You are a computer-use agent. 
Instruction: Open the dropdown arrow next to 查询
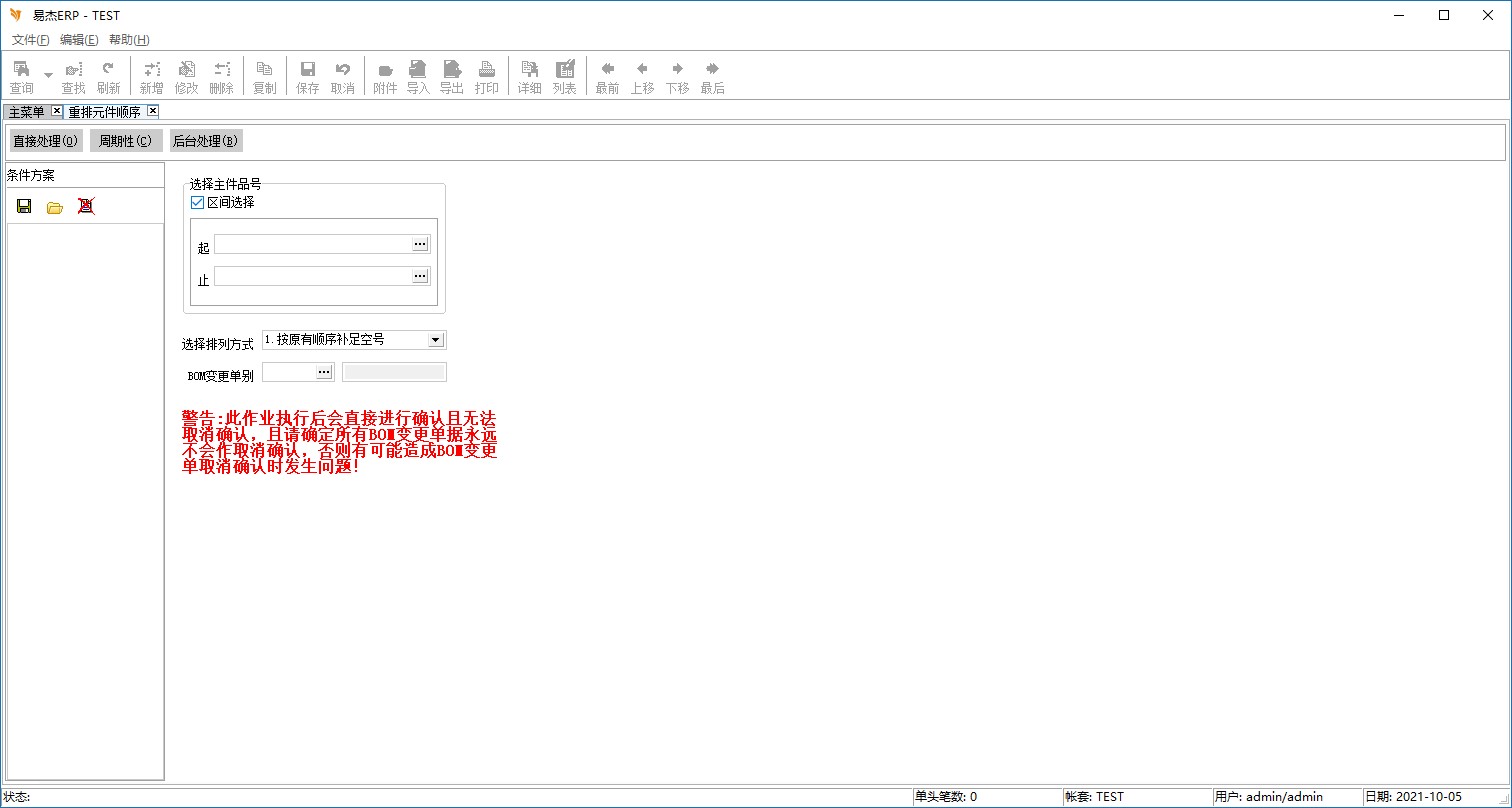pyautogui.click(x=48, y=74)
